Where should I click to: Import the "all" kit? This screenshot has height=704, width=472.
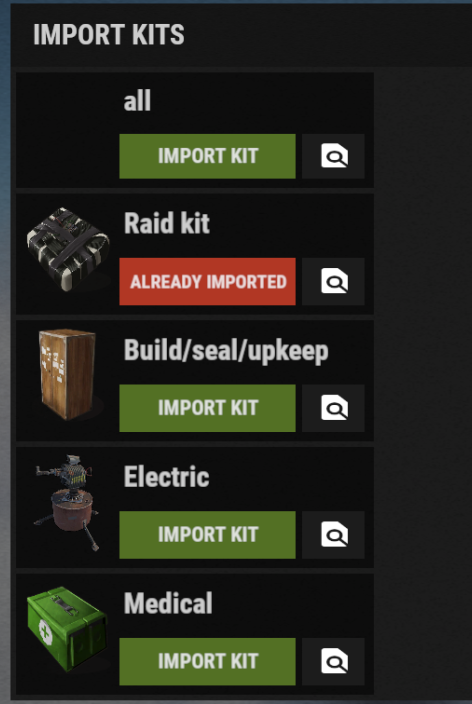click(x=207, y=156)
